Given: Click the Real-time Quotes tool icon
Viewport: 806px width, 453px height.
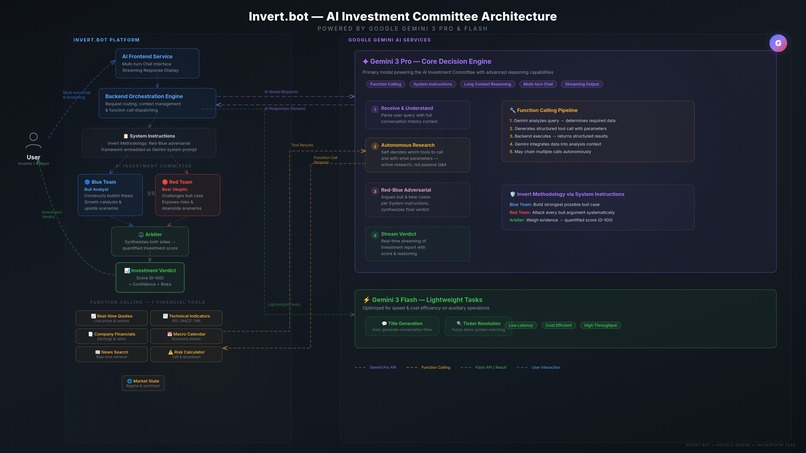Looking at the screenshot, I should 94,316.
